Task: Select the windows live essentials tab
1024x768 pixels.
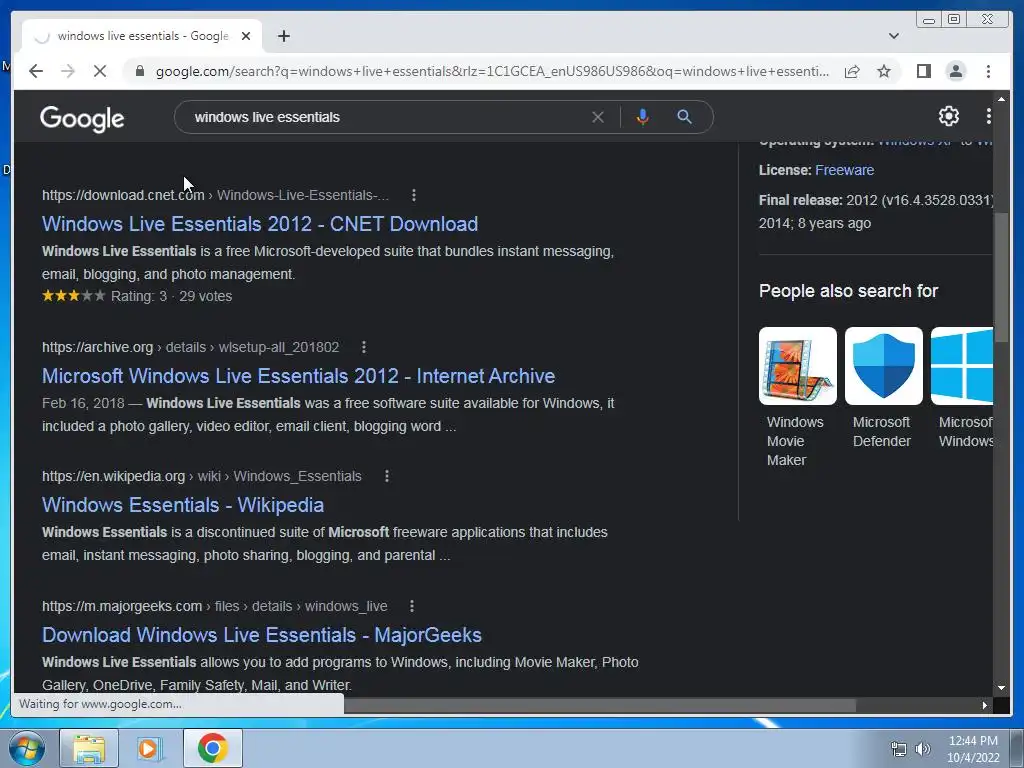Action: coord(142,36)
